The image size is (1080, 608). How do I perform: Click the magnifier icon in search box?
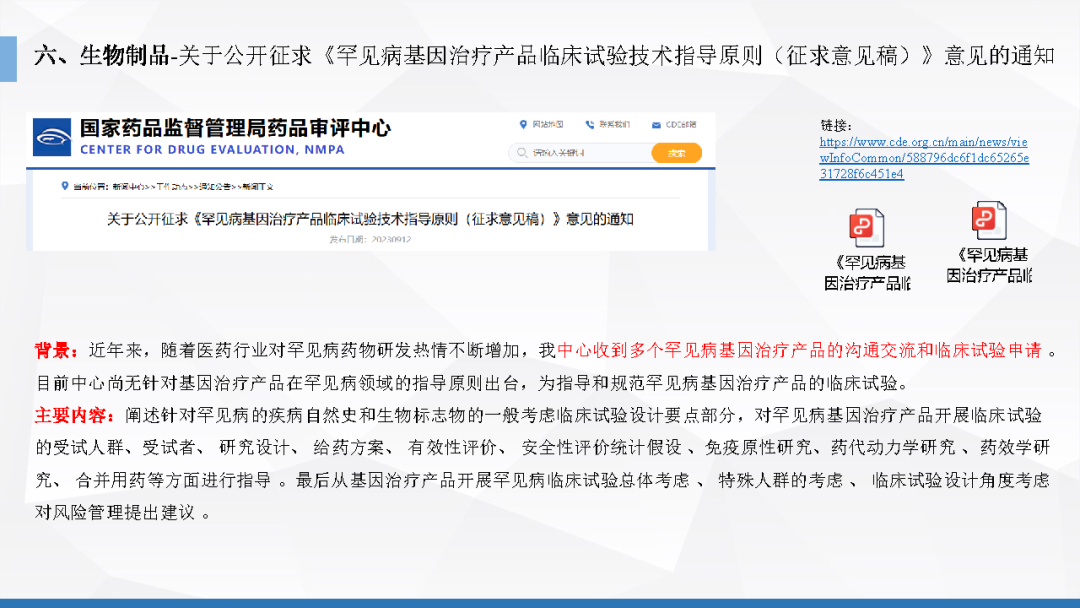click(x=521, y=153)
